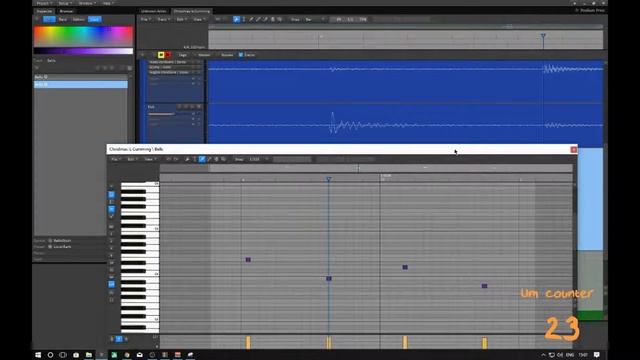Screen dimensions: 640x360
Task: Open the Mail app from the taskbar
Action: pyautogui.click(x=140, y=355)
